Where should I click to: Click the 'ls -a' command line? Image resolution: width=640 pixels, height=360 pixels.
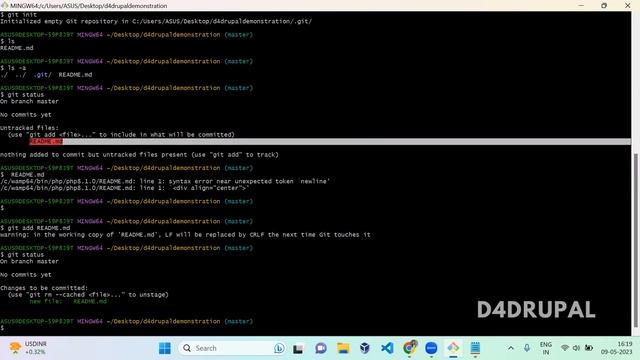point(13,68)
